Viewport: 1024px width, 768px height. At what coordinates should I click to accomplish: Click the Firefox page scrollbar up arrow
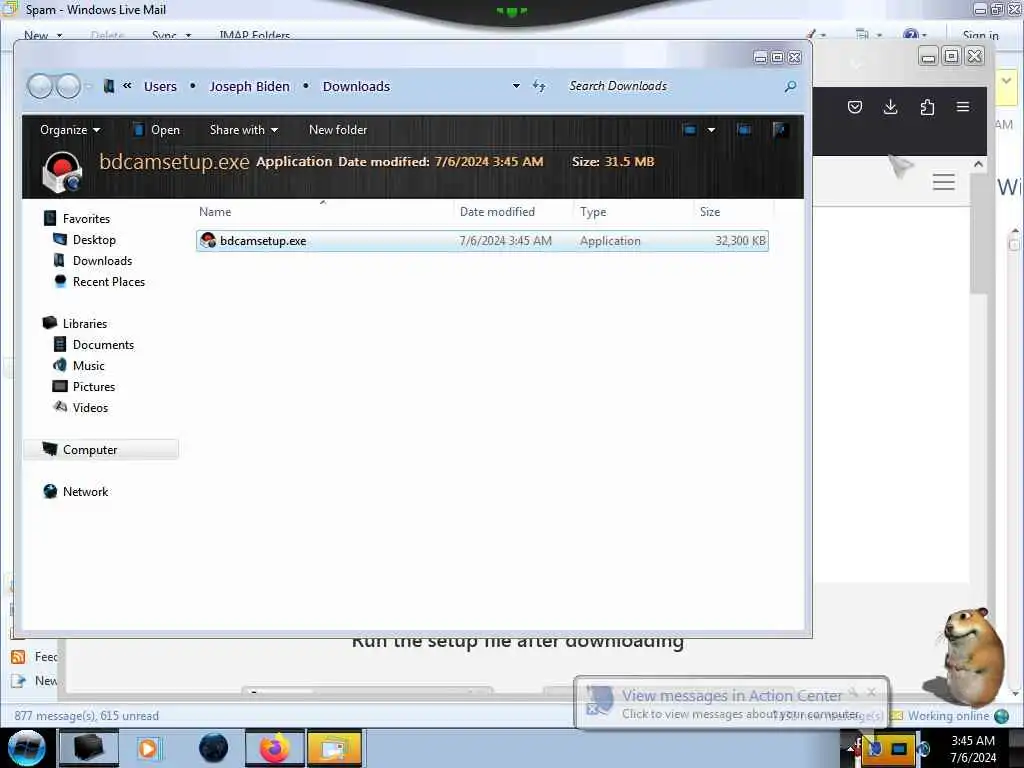point(978,165)
